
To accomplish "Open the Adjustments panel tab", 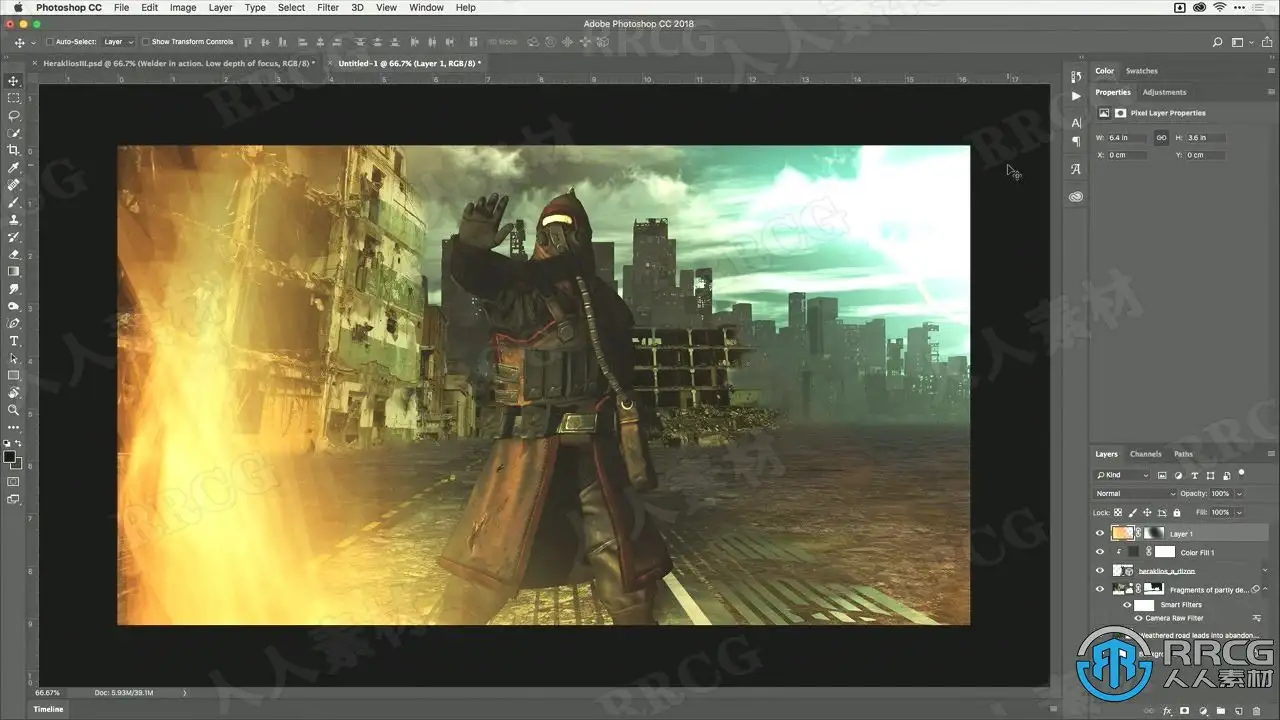I will pos(1165,92).
